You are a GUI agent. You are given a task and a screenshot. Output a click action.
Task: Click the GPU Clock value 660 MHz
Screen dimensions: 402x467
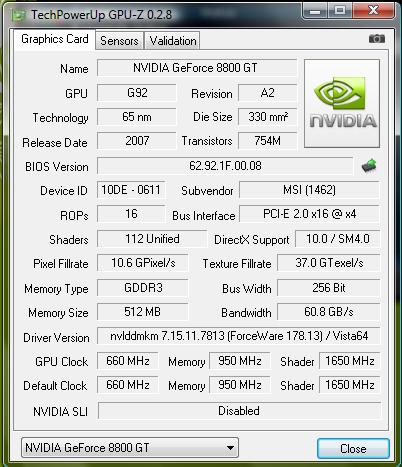128,361
